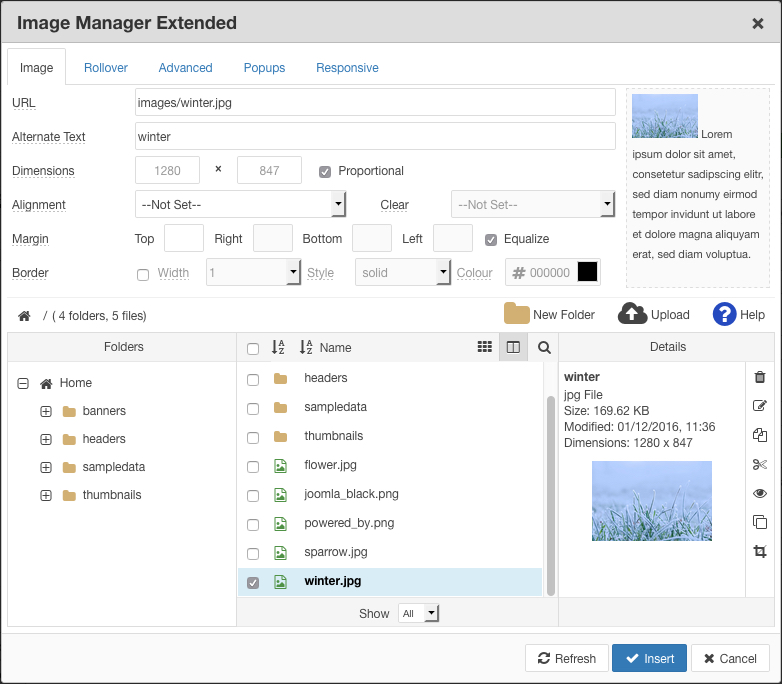The width and height of the screenshot is (782, 684).
Task: Click the scissors cut icon
Action: (x=760, y=464)
